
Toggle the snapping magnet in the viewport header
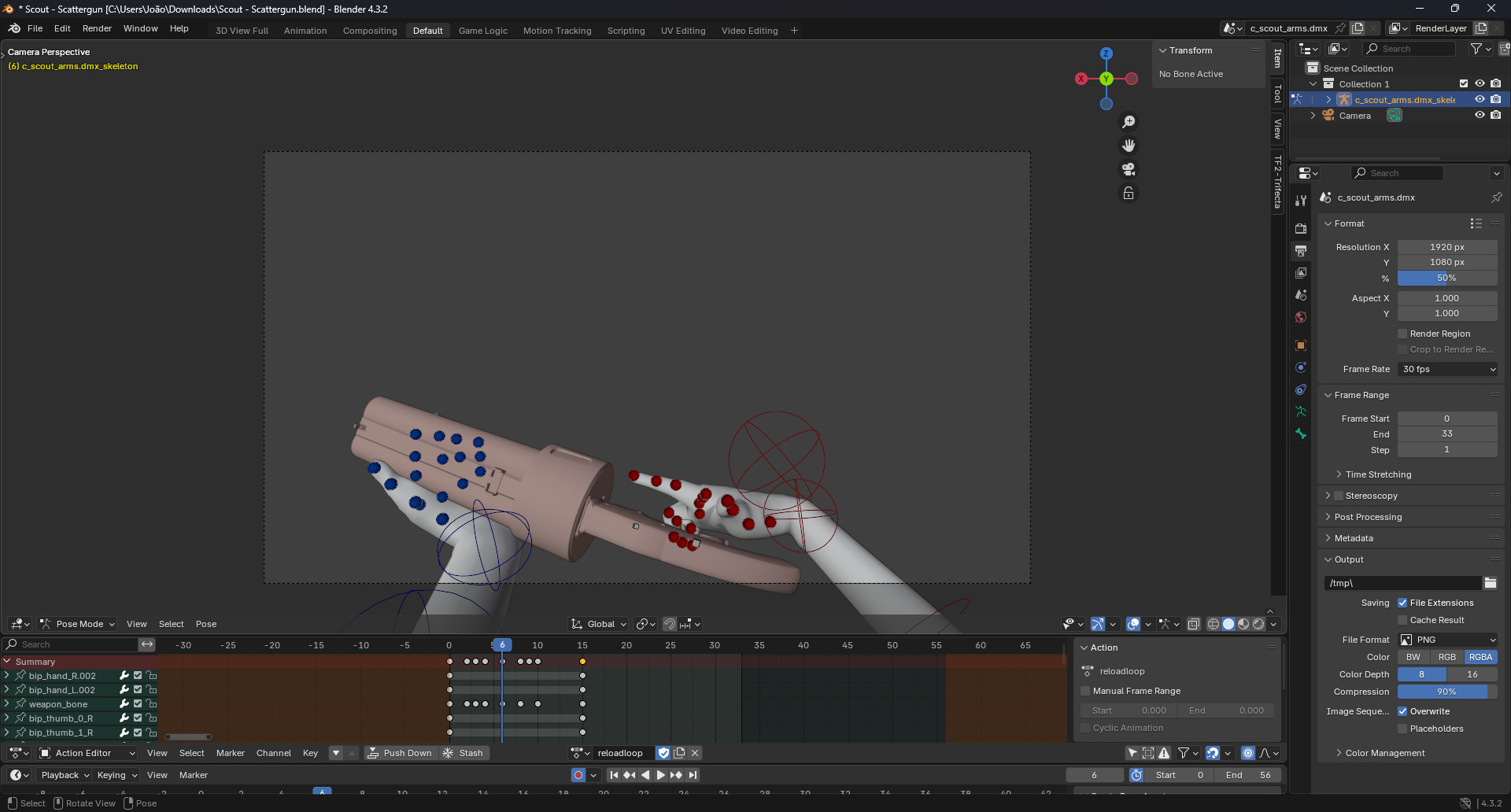coord(671,624)
